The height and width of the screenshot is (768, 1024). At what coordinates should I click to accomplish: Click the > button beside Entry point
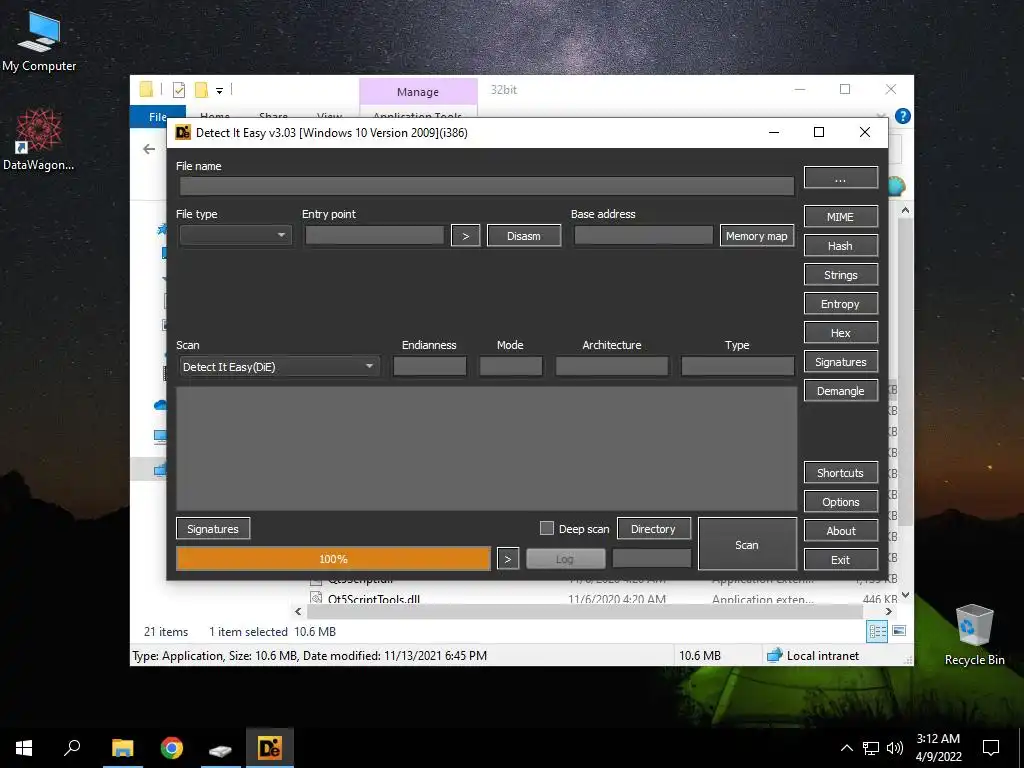[x=466, y=236]
